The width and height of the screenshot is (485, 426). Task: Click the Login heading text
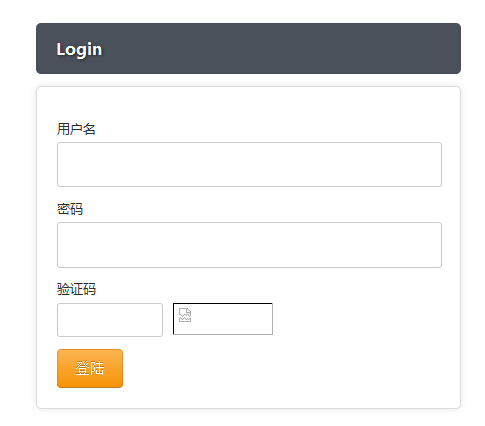click(x=79, y=49)
